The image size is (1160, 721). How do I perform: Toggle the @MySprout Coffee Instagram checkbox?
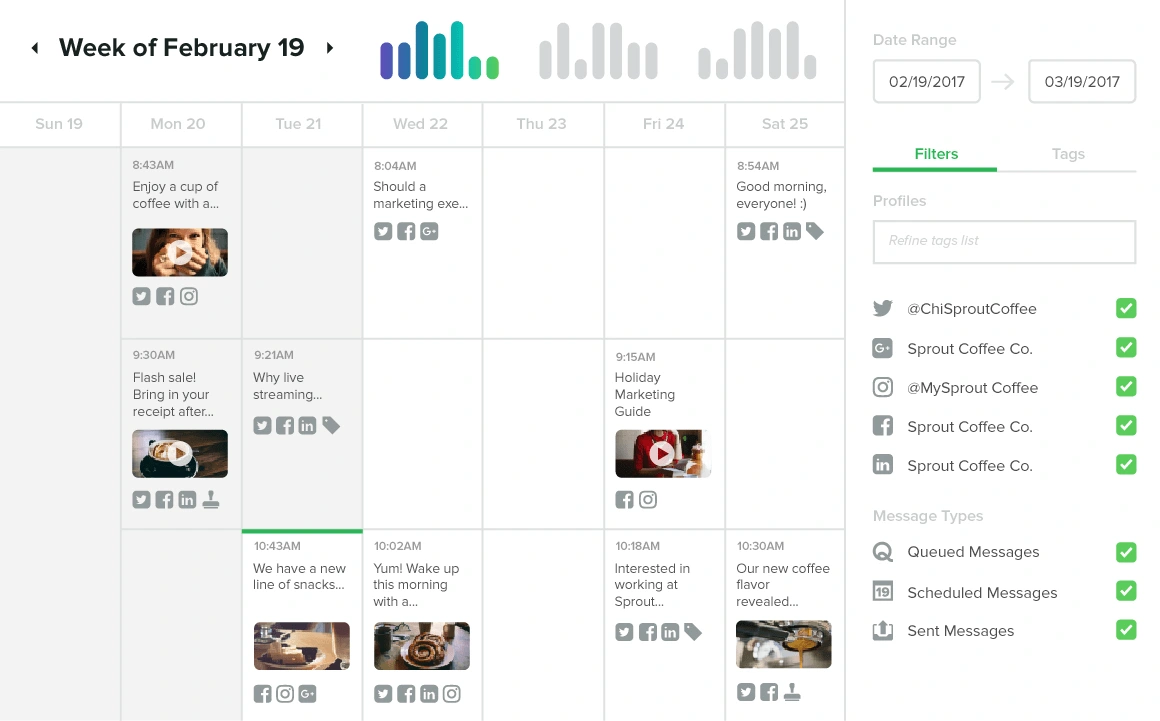pyautogui.click(x=1126, y=386)
